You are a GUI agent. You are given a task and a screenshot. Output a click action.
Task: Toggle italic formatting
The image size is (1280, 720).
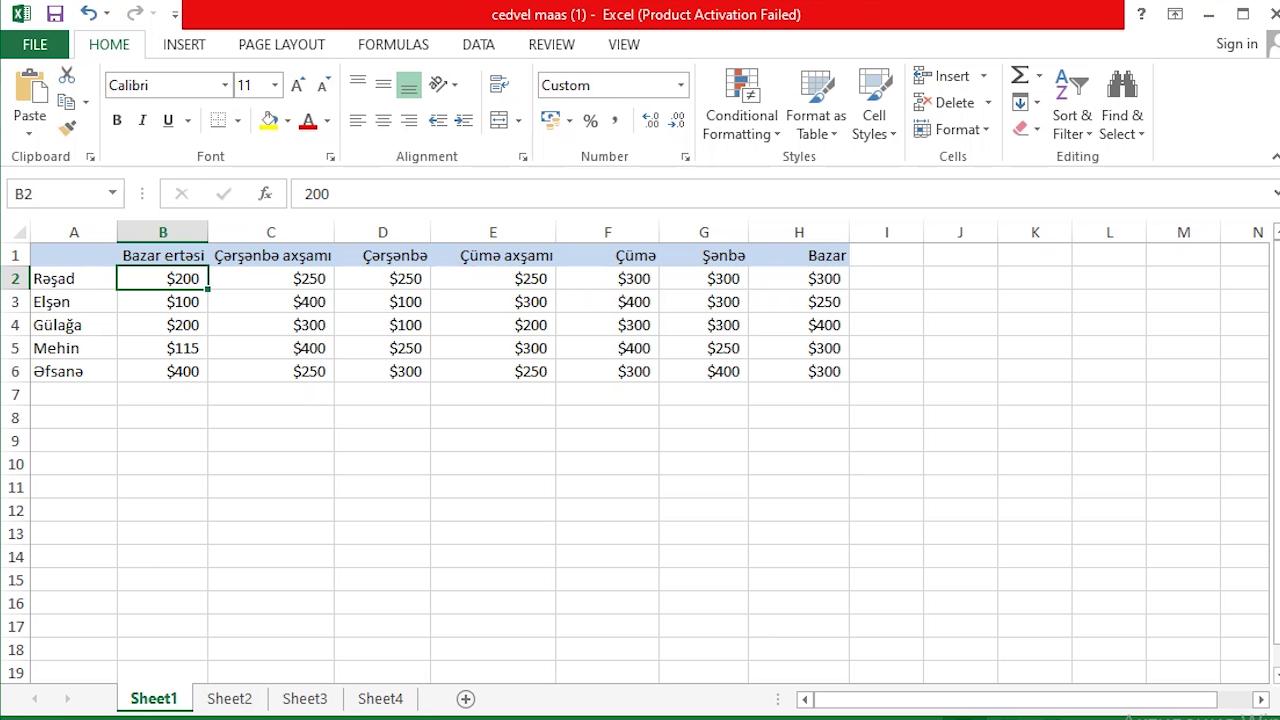(142, 120)
